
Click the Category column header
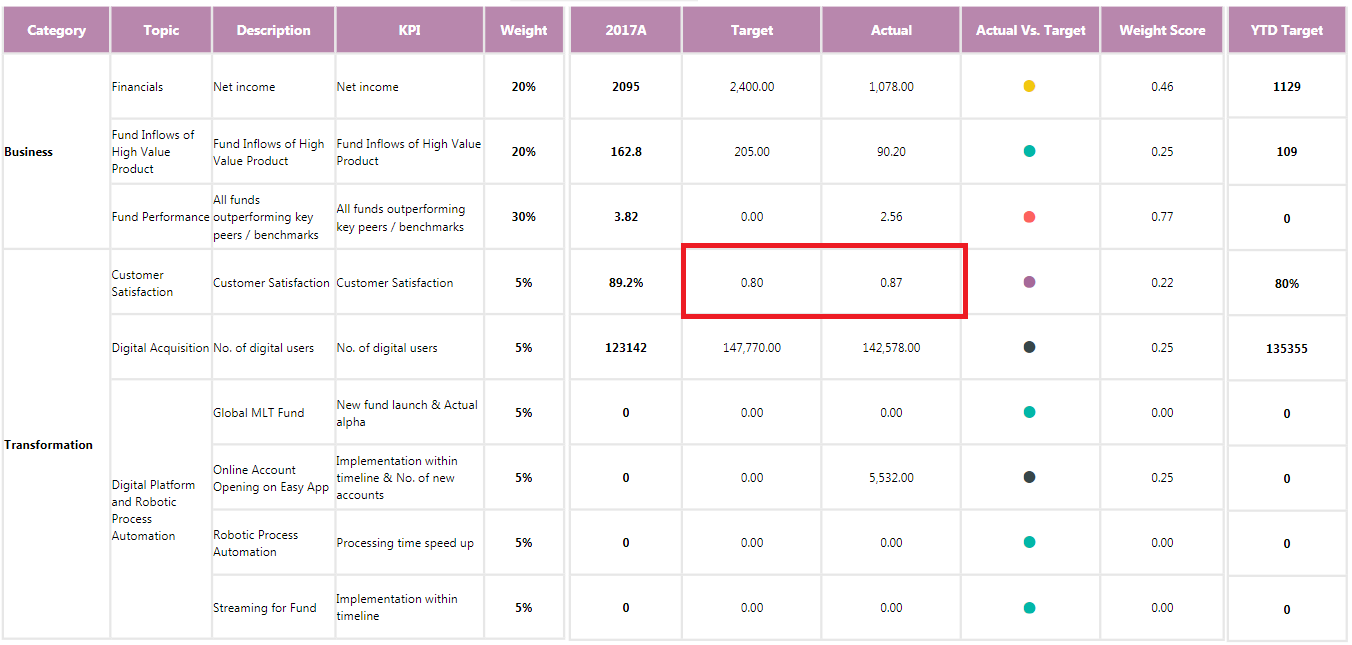[x=56, y=30]
